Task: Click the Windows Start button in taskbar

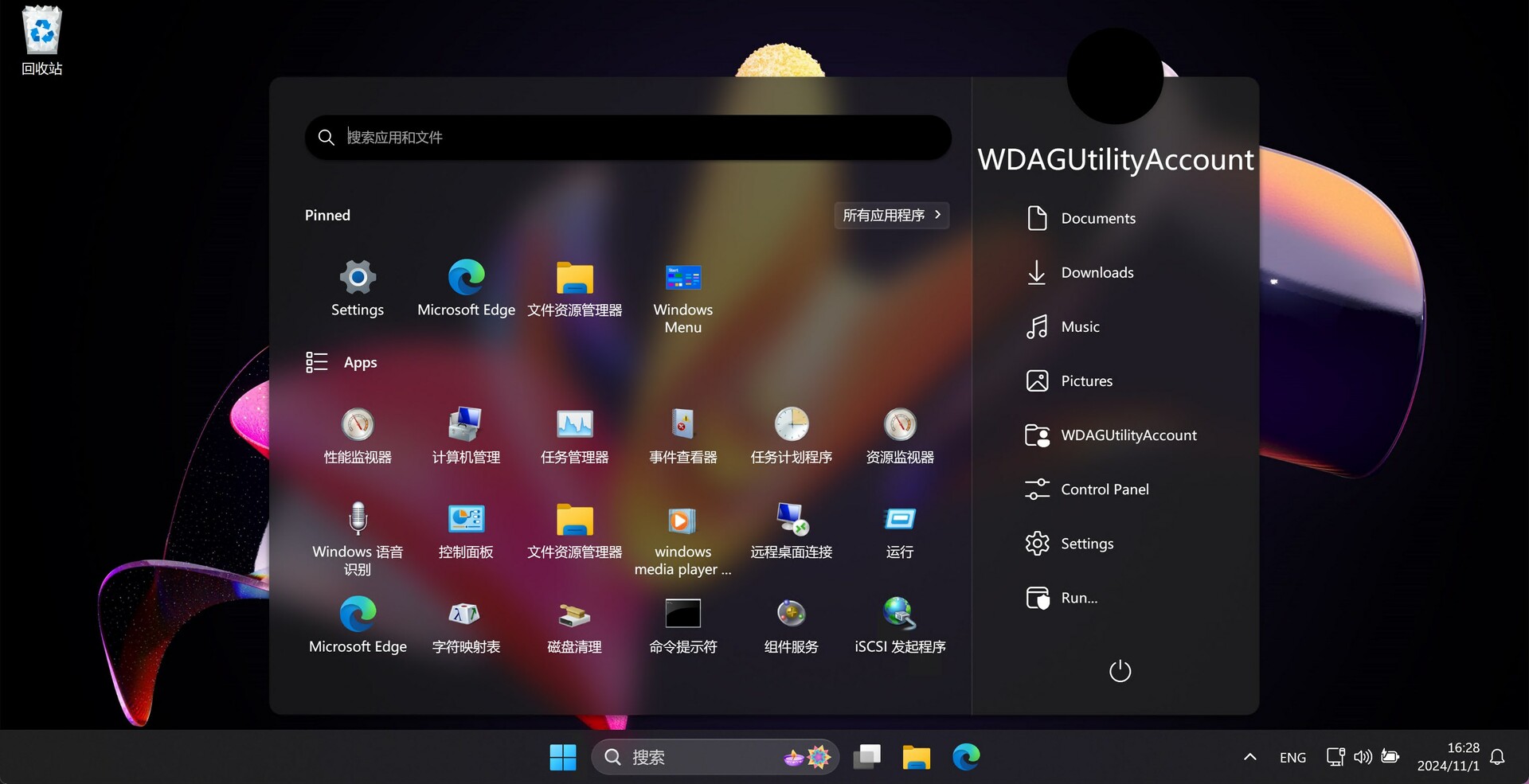Action: pyautogui.click(x=563, y=757)
